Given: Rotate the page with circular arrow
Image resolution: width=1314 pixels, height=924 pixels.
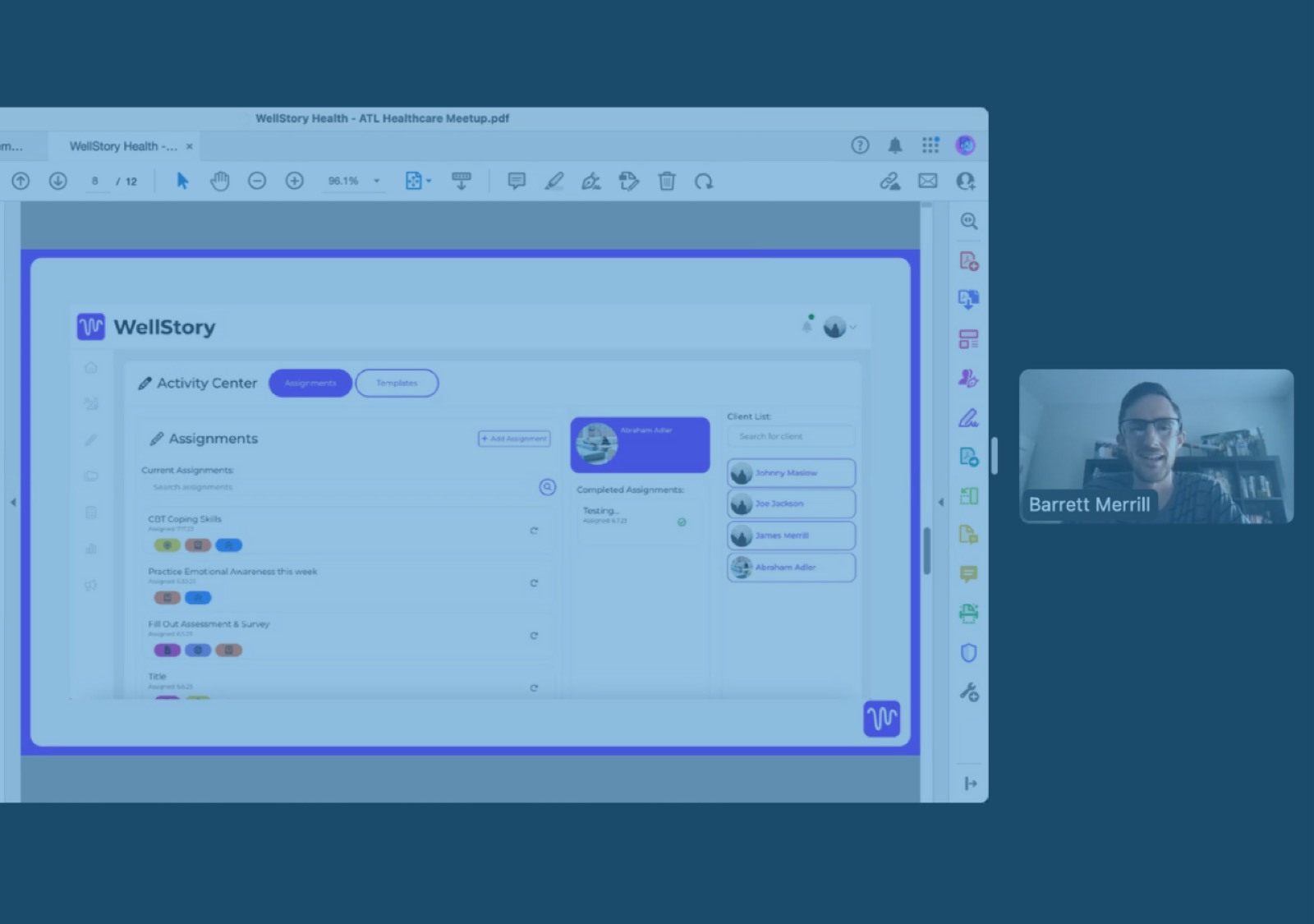Looking at the screenshot, I should [x=704, y=181].
